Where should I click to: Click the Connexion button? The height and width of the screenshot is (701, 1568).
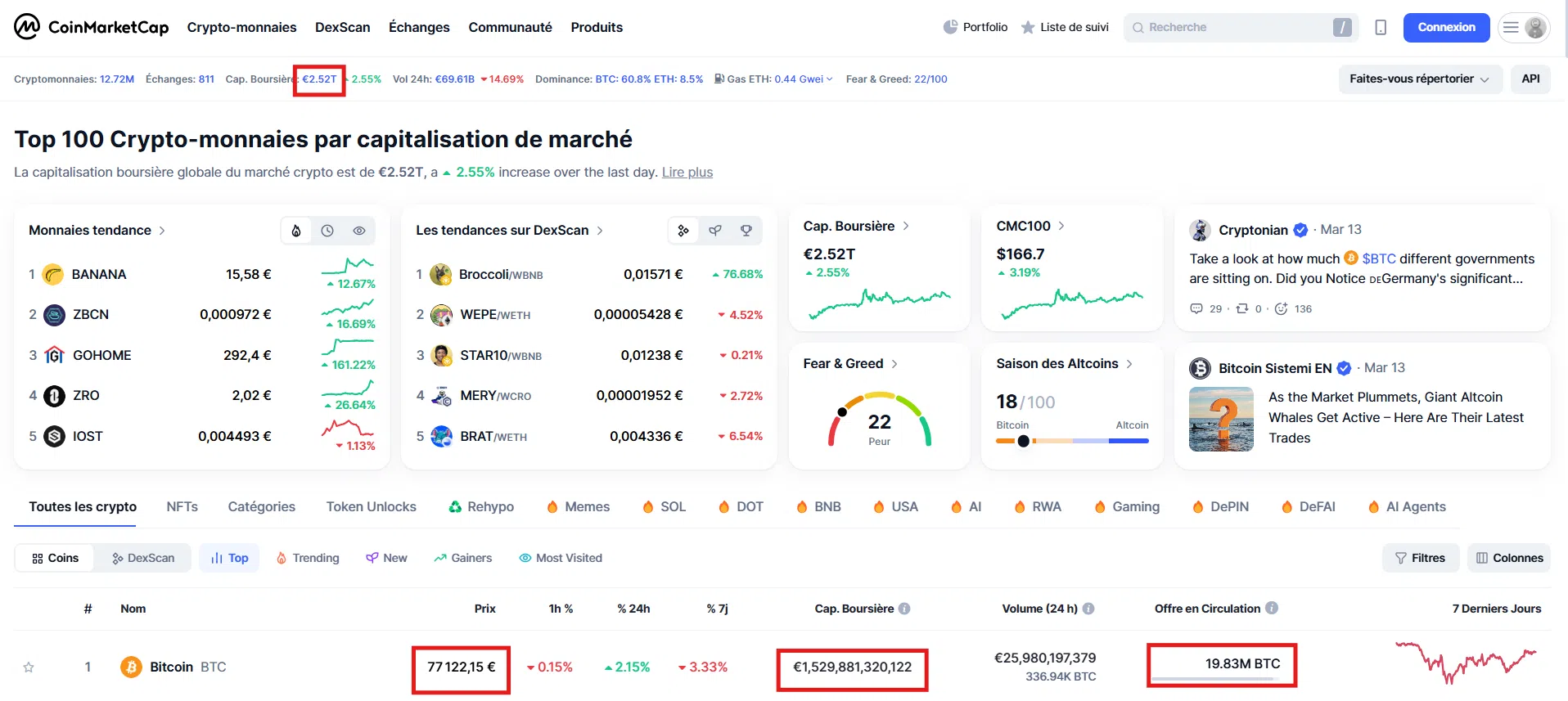pyautogui.click(x=1446, y=28)
